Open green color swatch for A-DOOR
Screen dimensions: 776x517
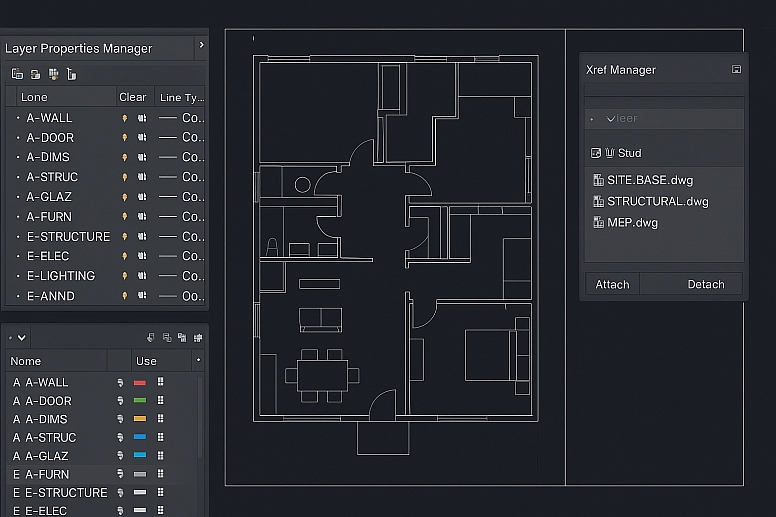(140, 401)
